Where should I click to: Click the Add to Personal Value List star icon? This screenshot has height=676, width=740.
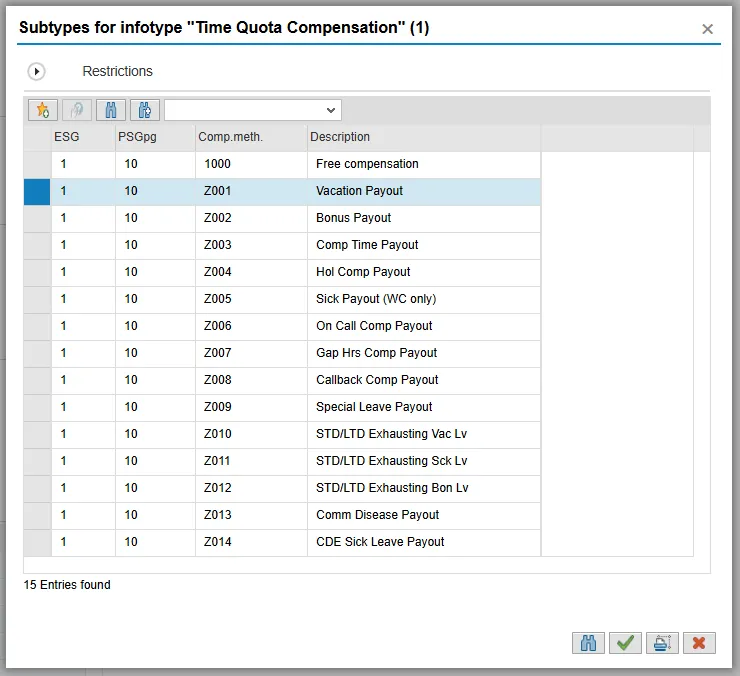pyautogui.click(x=43, y=110)
